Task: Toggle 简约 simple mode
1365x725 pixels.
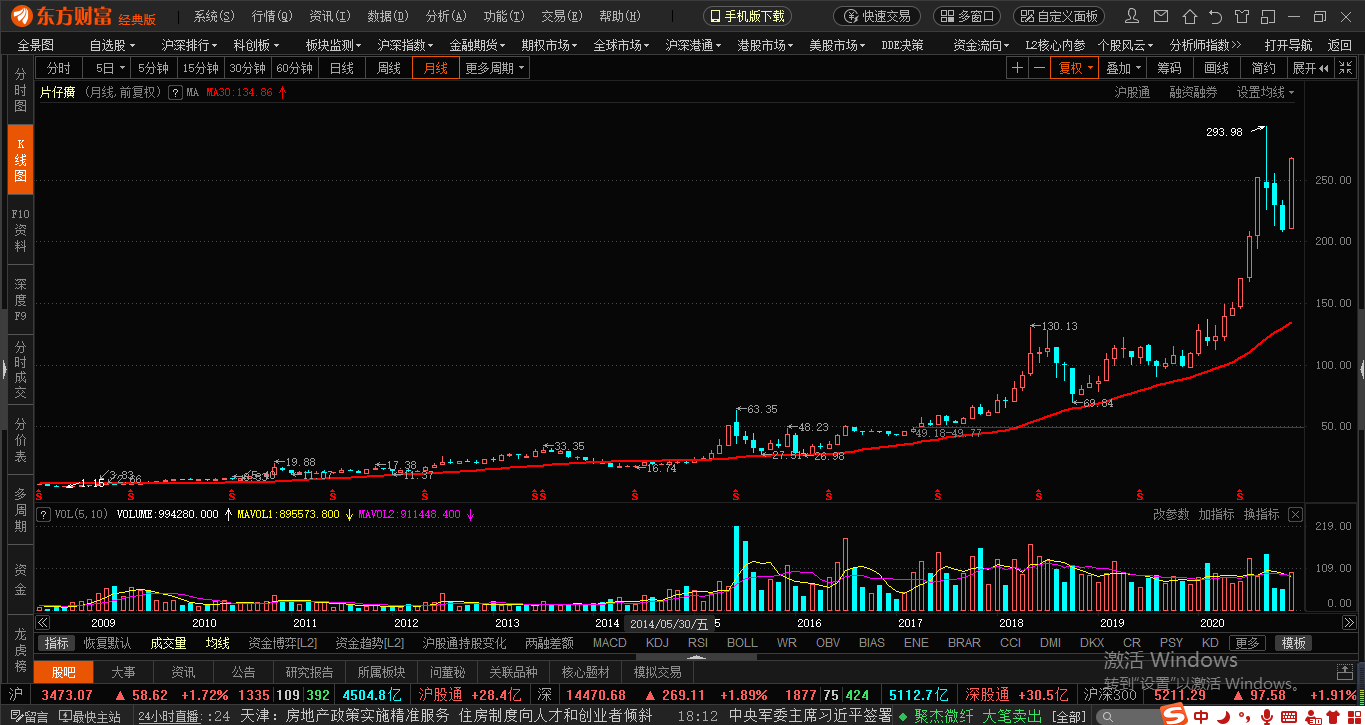Action: [1263, 68]
